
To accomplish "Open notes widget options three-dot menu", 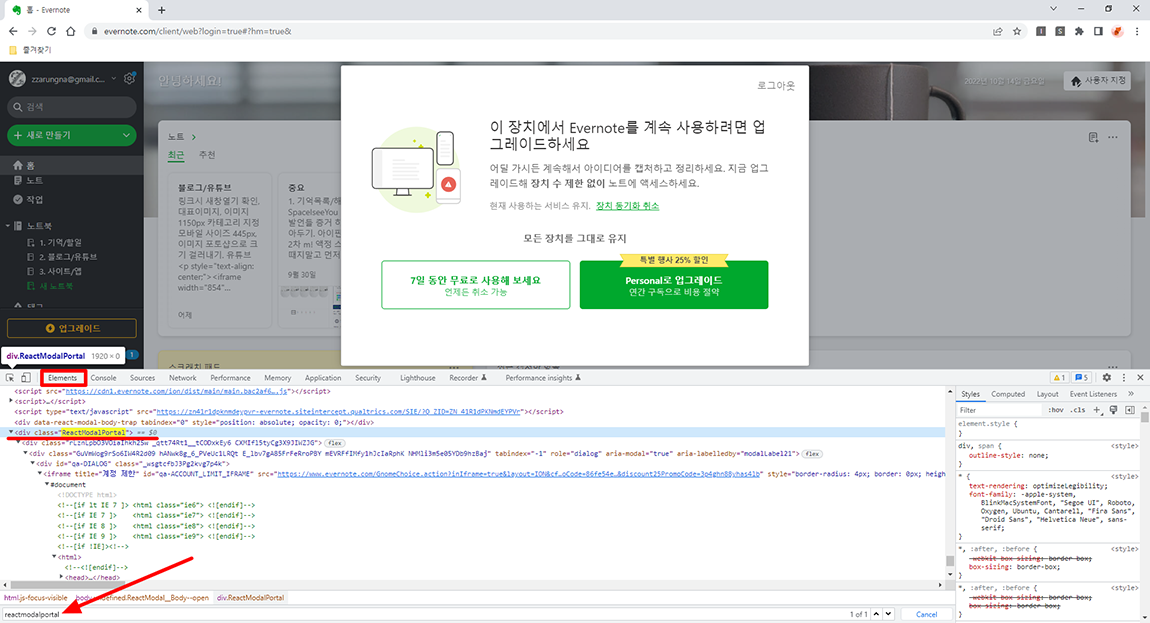I will pyautogui.click(x=1113, y=137).
